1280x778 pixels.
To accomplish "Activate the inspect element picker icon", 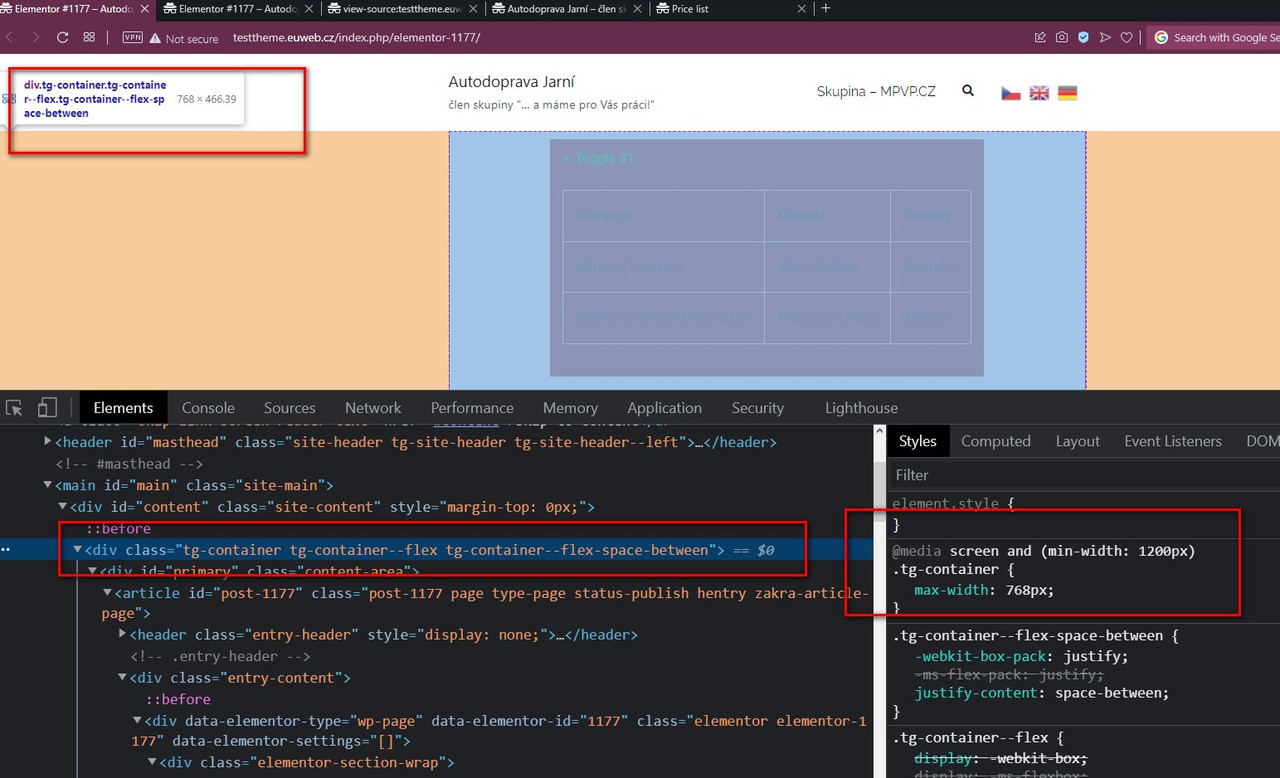I will pyautogui.click(x=15, y=408).
